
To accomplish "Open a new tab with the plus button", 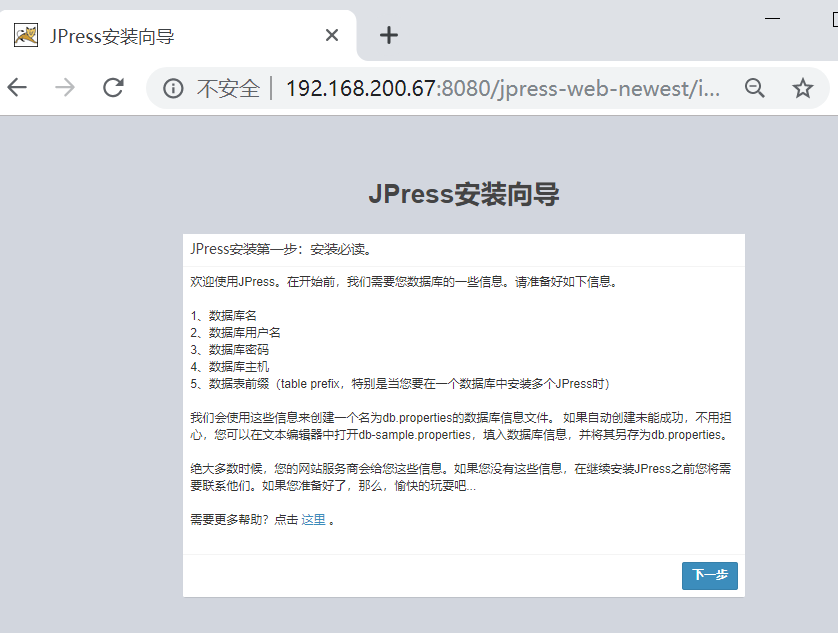I will point(389,36).
